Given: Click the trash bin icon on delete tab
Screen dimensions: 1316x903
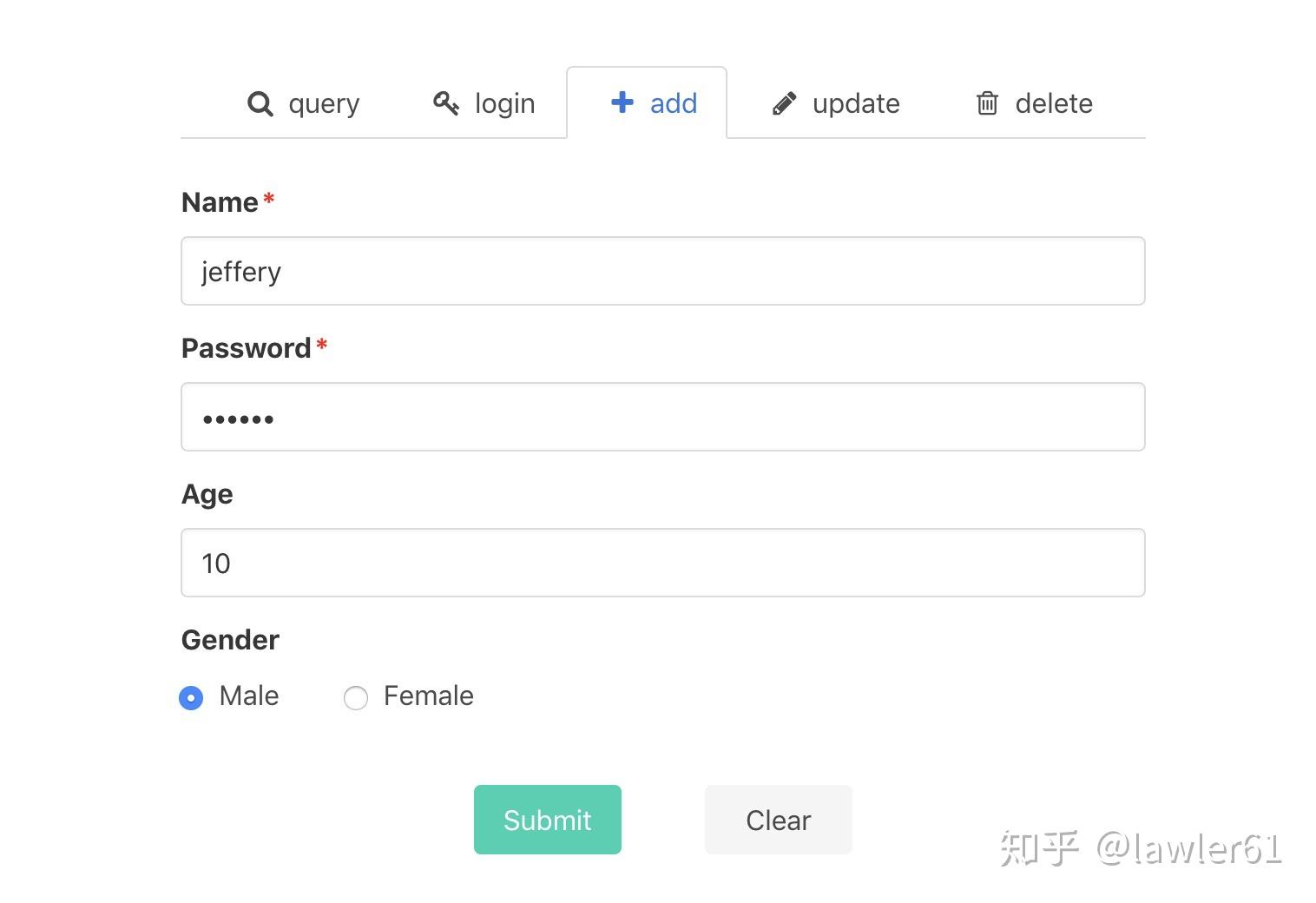Looking at the screenshot, I should tap(987, 103).
